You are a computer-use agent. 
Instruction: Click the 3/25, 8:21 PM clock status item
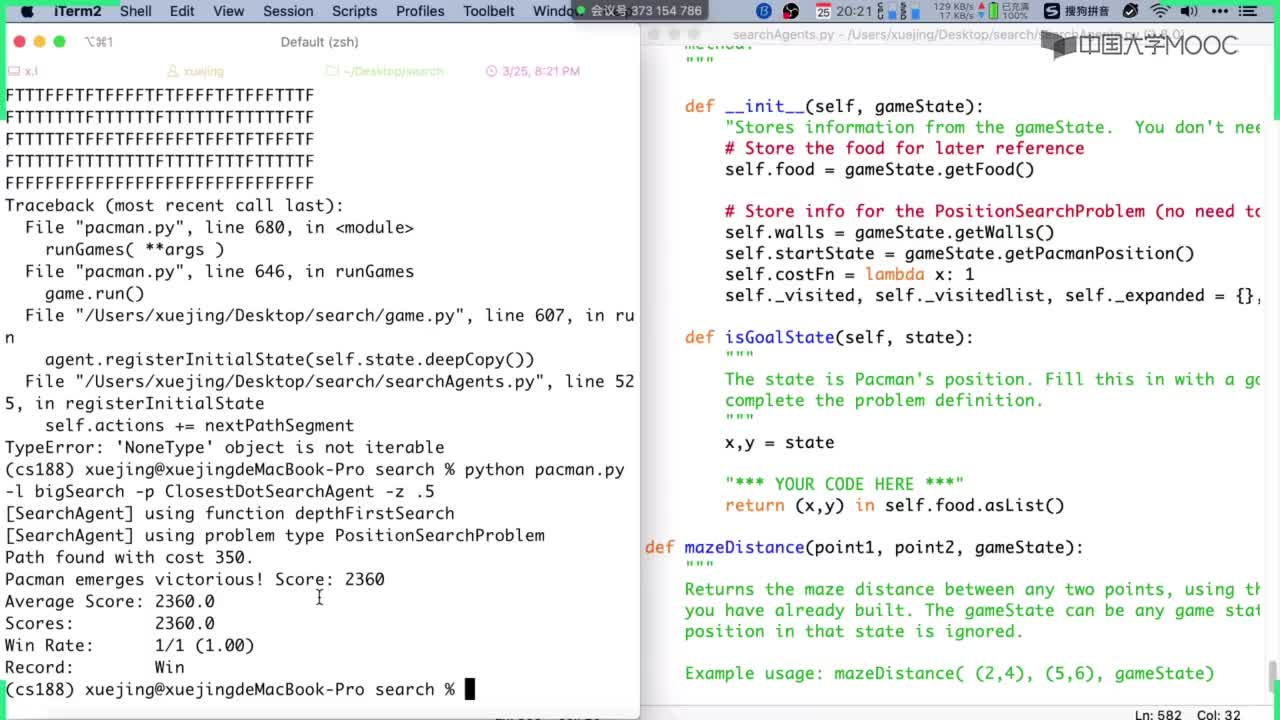533,71
